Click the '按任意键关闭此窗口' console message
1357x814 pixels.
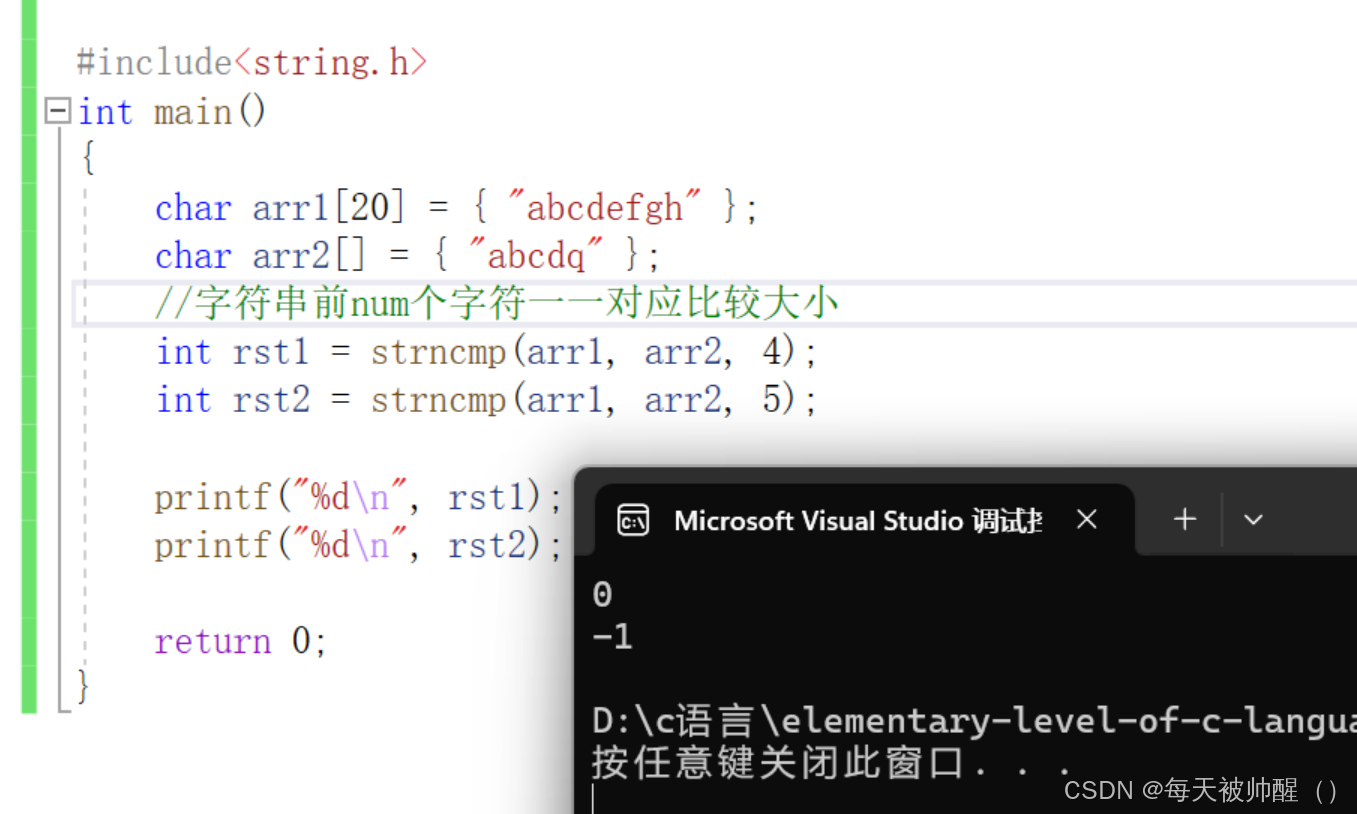pos(832,764)
